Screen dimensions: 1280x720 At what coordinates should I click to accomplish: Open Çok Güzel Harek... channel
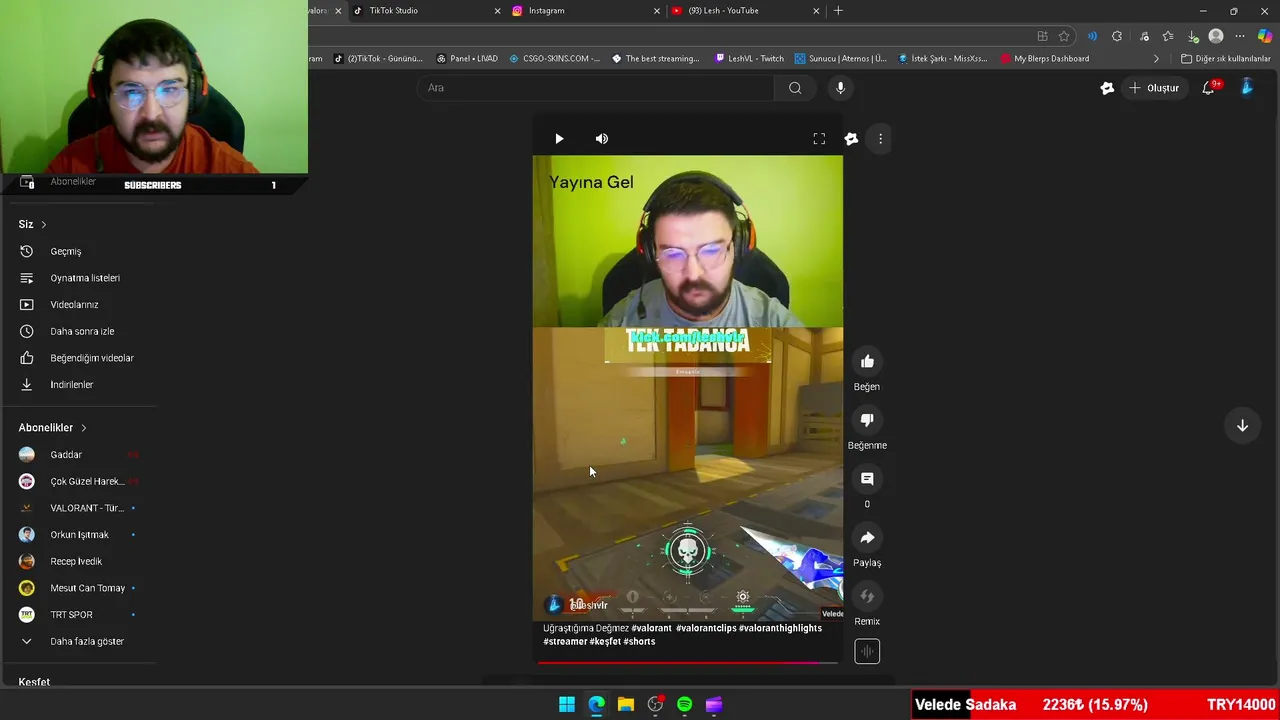coord(78,481)
